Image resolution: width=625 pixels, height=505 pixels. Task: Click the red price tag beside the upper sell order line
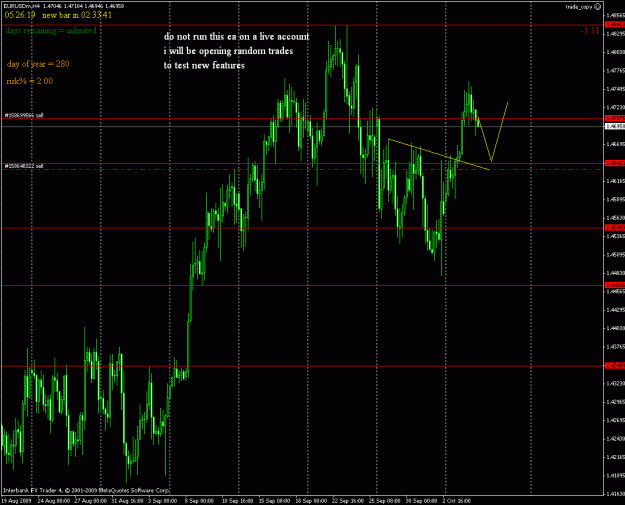[x=615, y=118]
